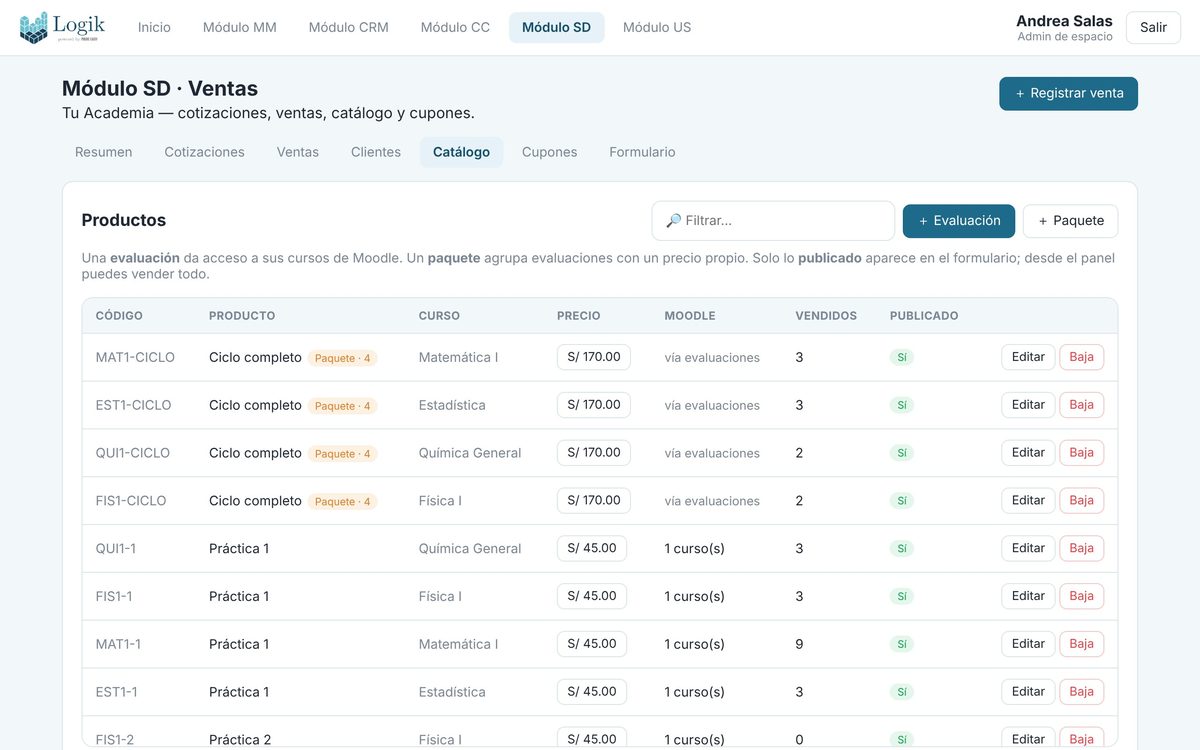The height and width of the screenshot is (750, 1200).
Task: Click Baja for FIS1-1
Action: [1081, 596]
